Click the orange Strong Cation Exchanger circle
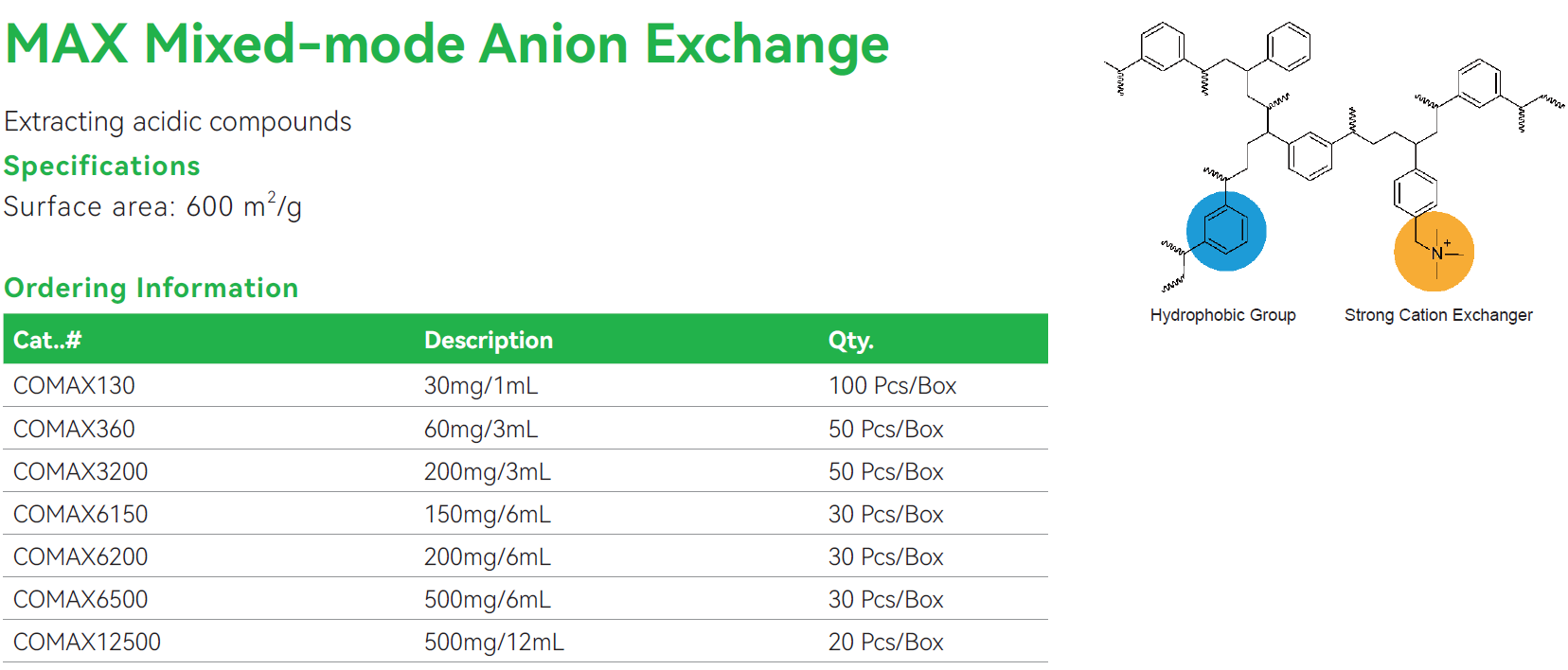The width and height of the screenshot is (1568, 670). click(x=1434, y=252)
